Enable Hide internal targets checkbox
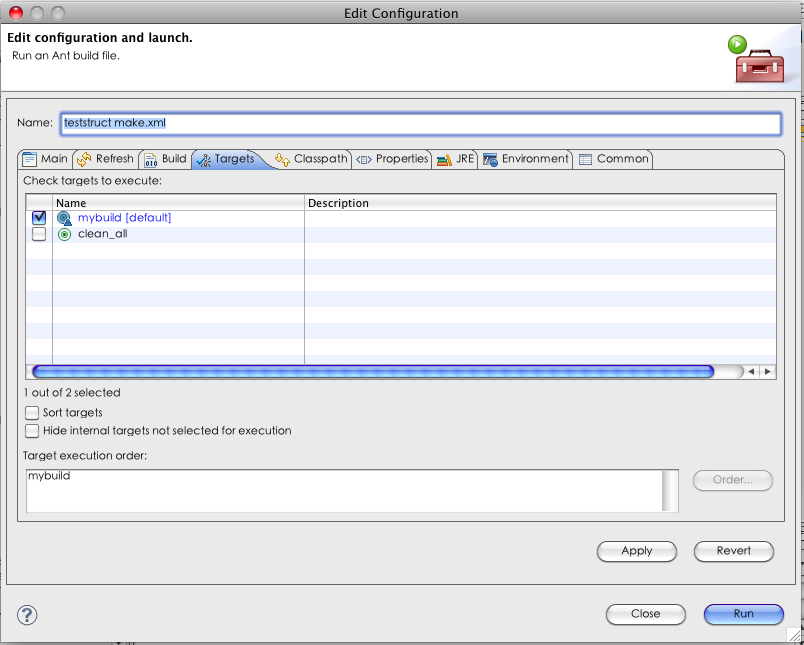Viewport: 804px width, 645px height. click(33, 431)
